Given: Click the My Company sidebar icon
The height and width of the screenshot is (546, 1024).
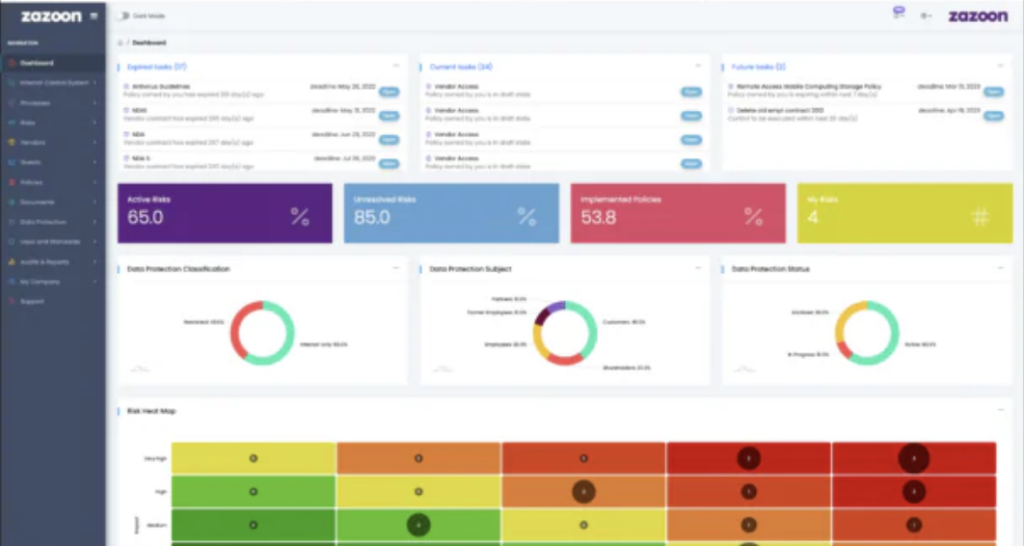Looking at the screenshot, I should [12, 281].
